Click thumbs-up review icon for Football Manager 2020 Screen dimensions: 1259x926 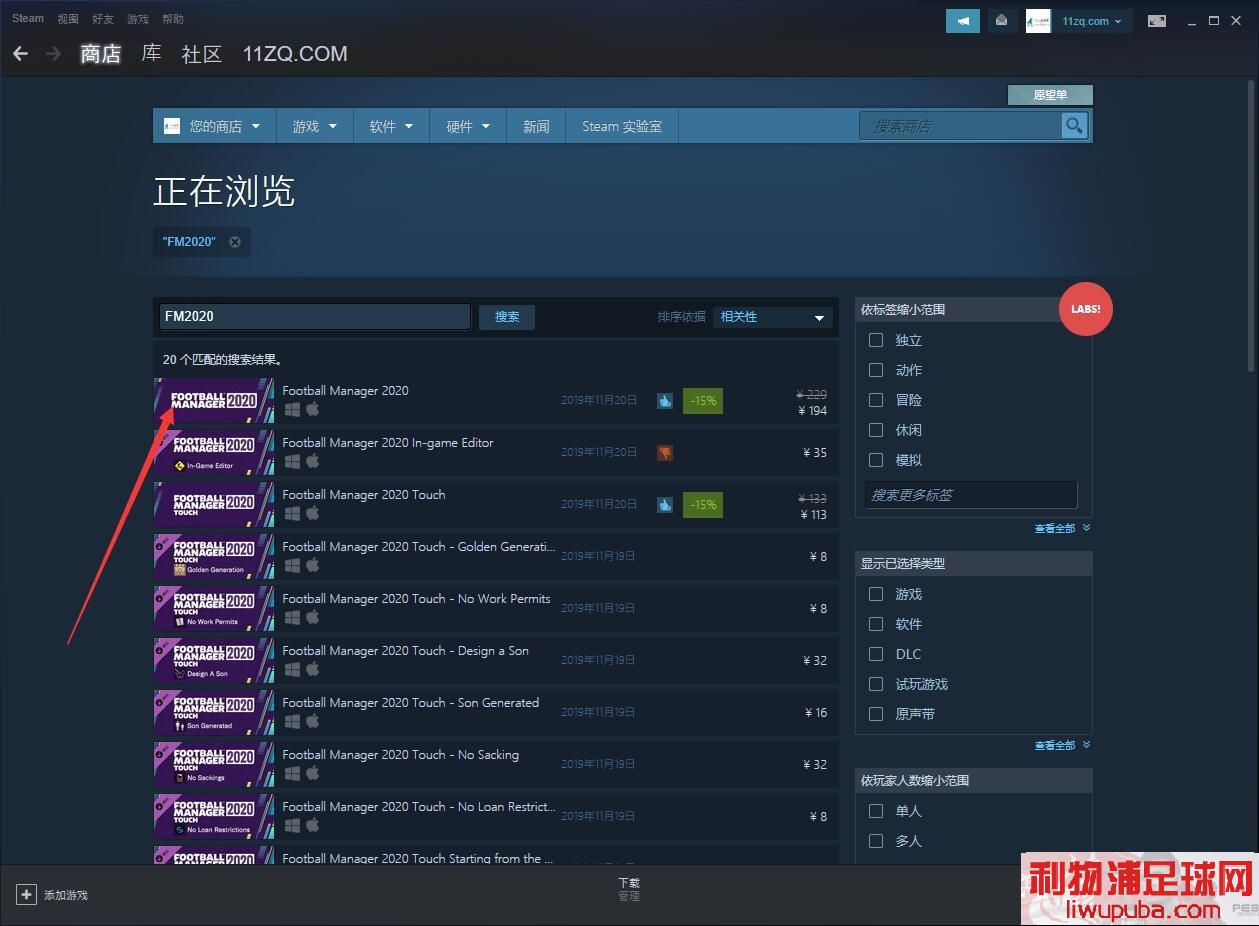tap(665, 400)
